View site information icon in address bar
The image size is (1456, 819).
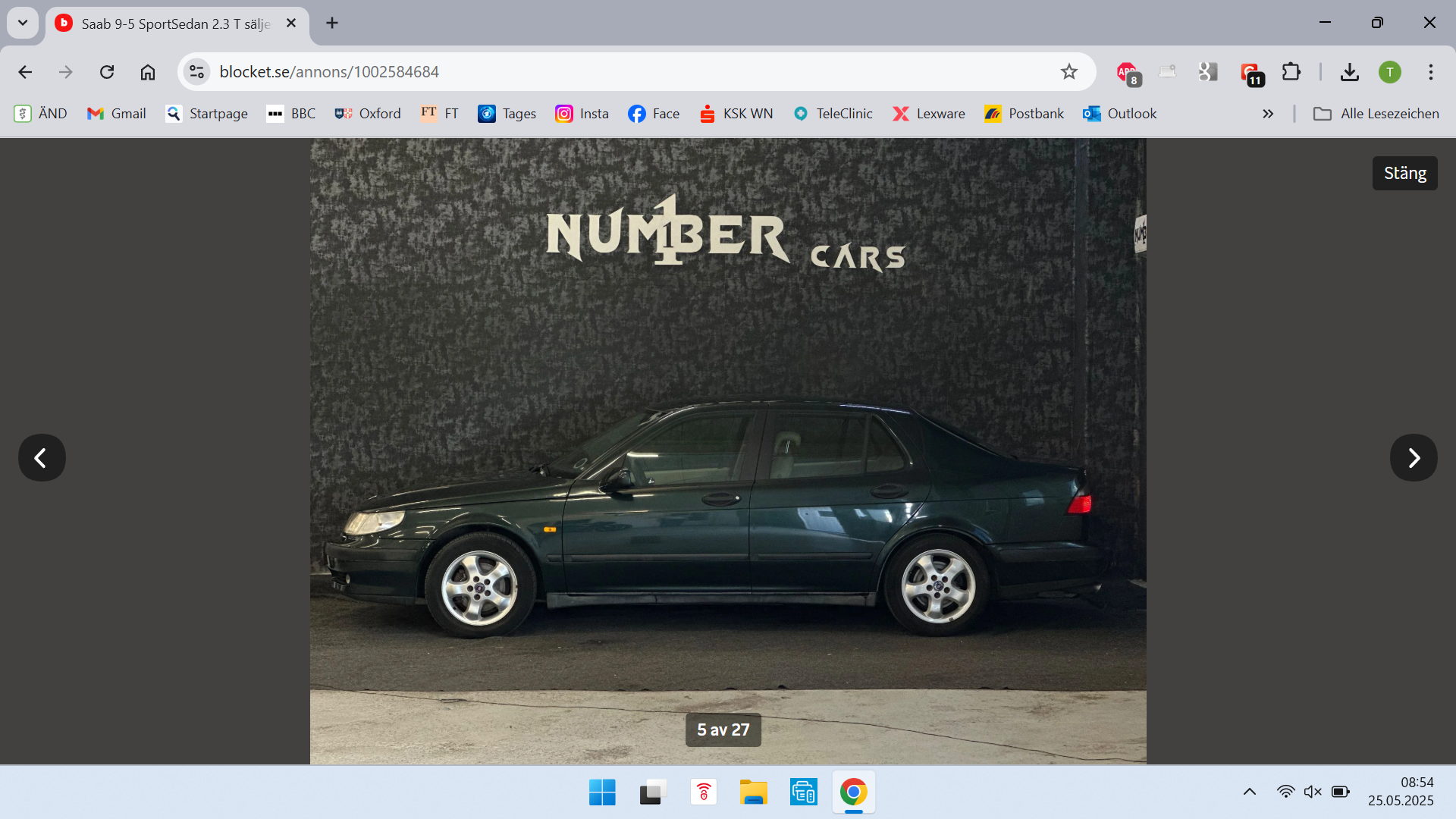coord(197,72)
